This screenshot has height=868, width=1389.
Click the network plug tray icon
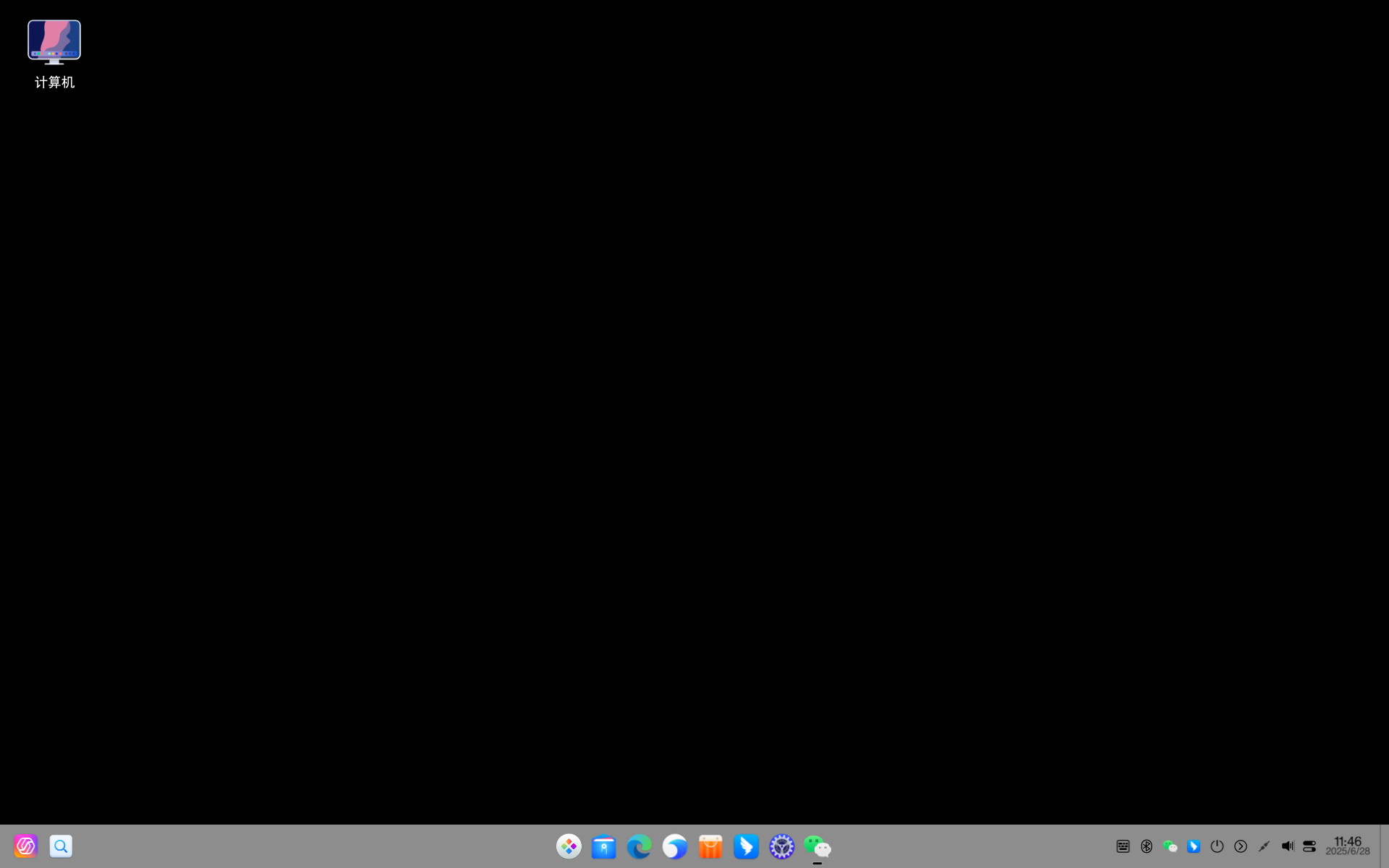(x=1264, y=846)
